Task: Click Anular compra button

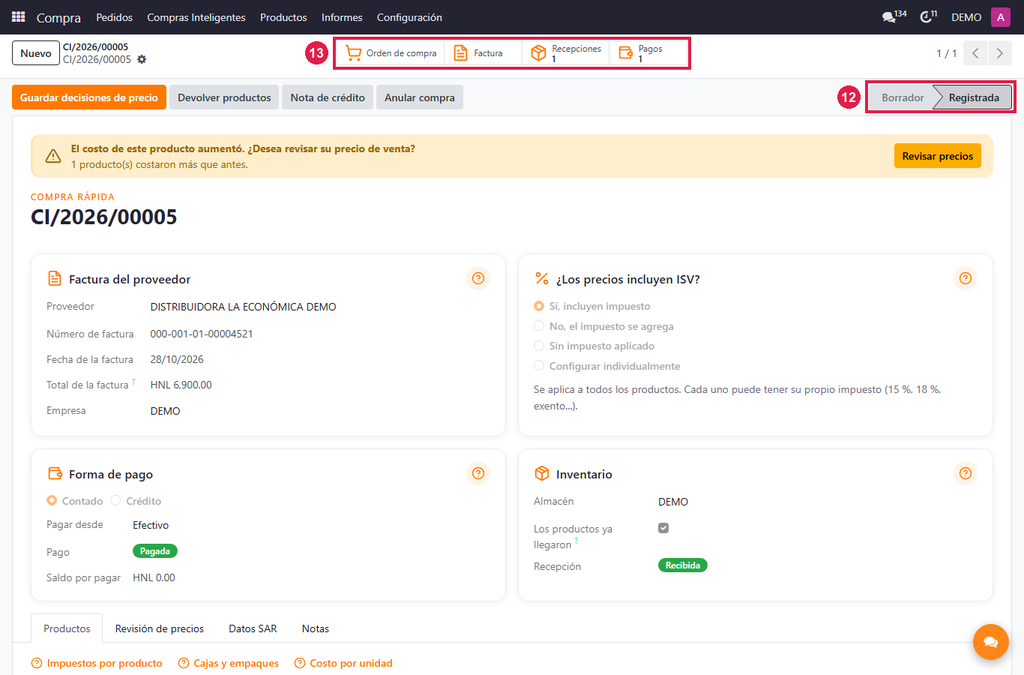Action: (x=419, y=97)
